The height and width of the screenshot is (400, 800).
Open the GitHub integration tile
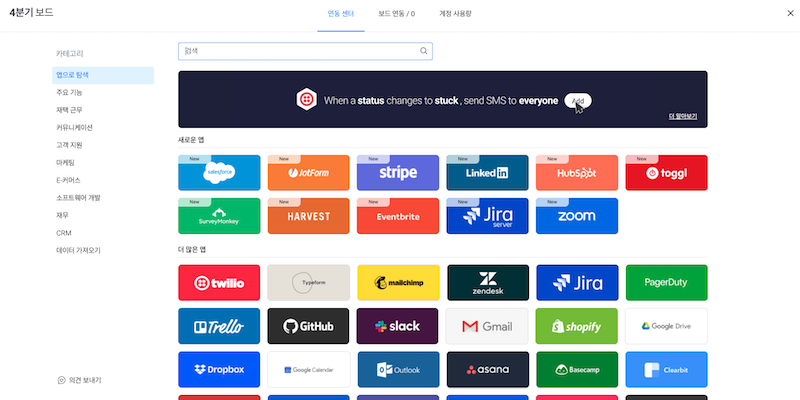[x=309, y=326]
